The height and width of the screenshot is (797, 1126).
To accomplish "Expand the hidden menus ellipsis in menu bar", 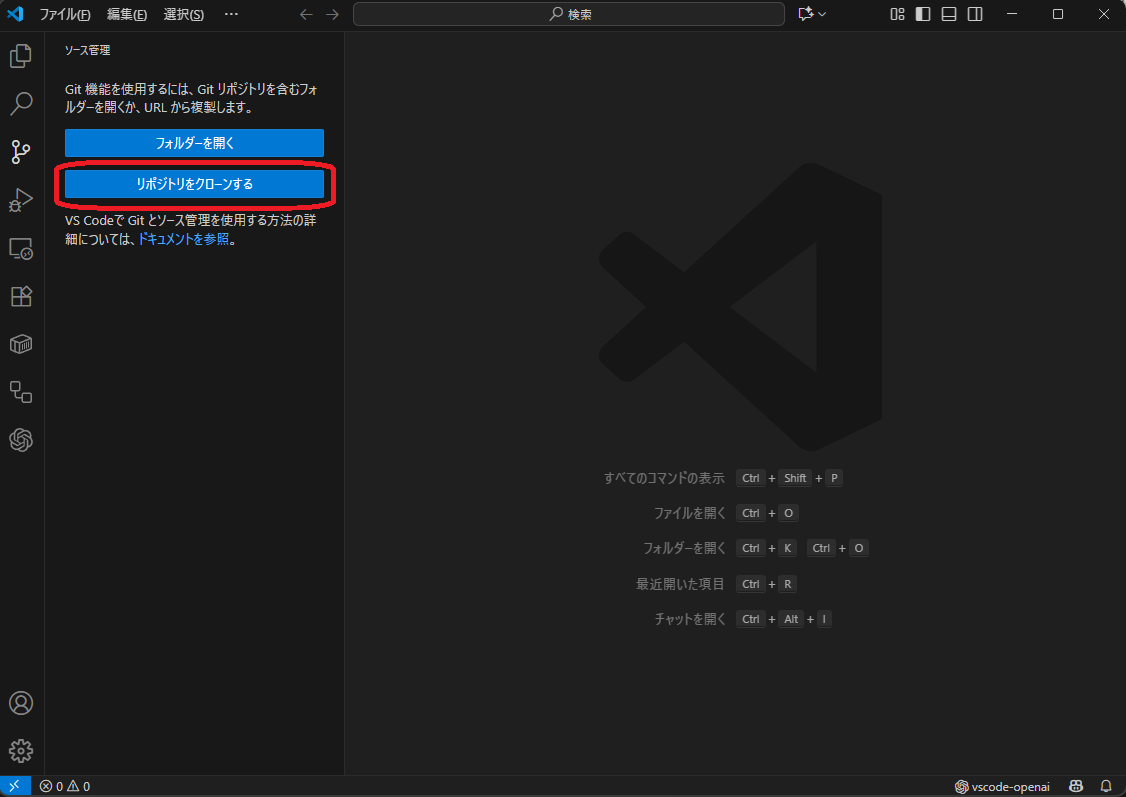I will 231,14.
